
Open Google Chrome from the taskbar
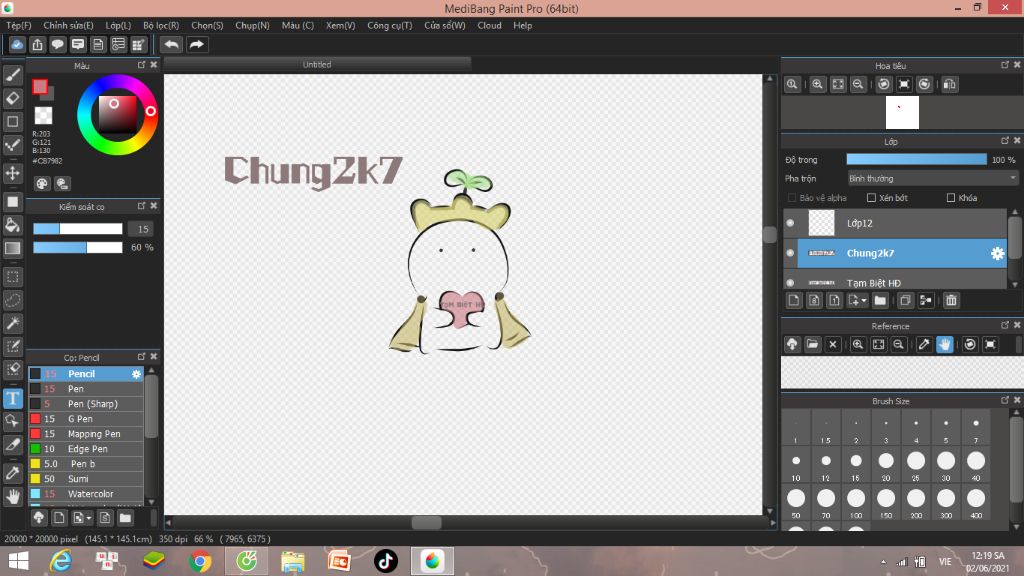click(200, 561)
